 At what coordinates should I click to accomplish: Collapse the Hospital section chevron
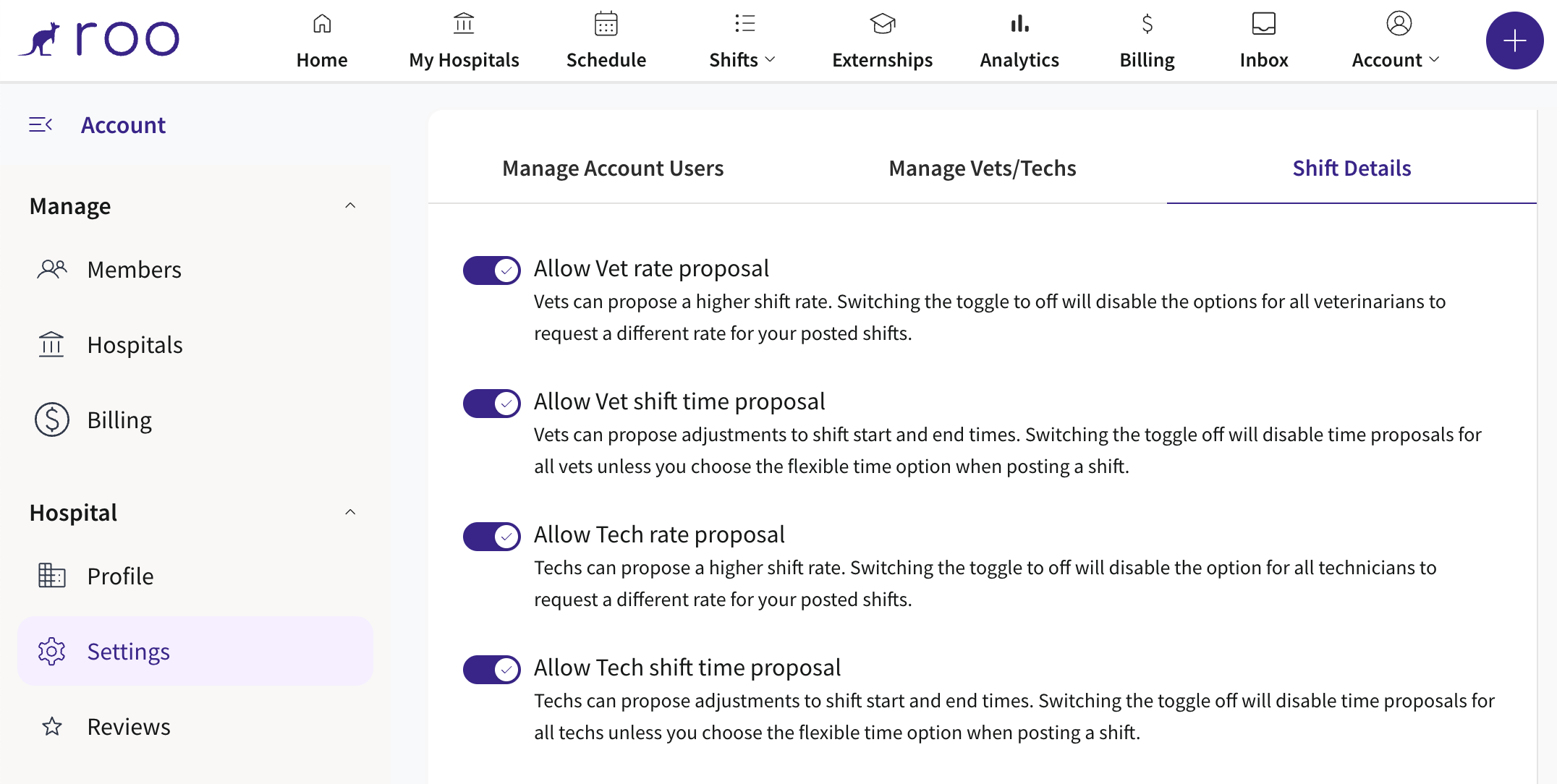(x=350, y=513)
